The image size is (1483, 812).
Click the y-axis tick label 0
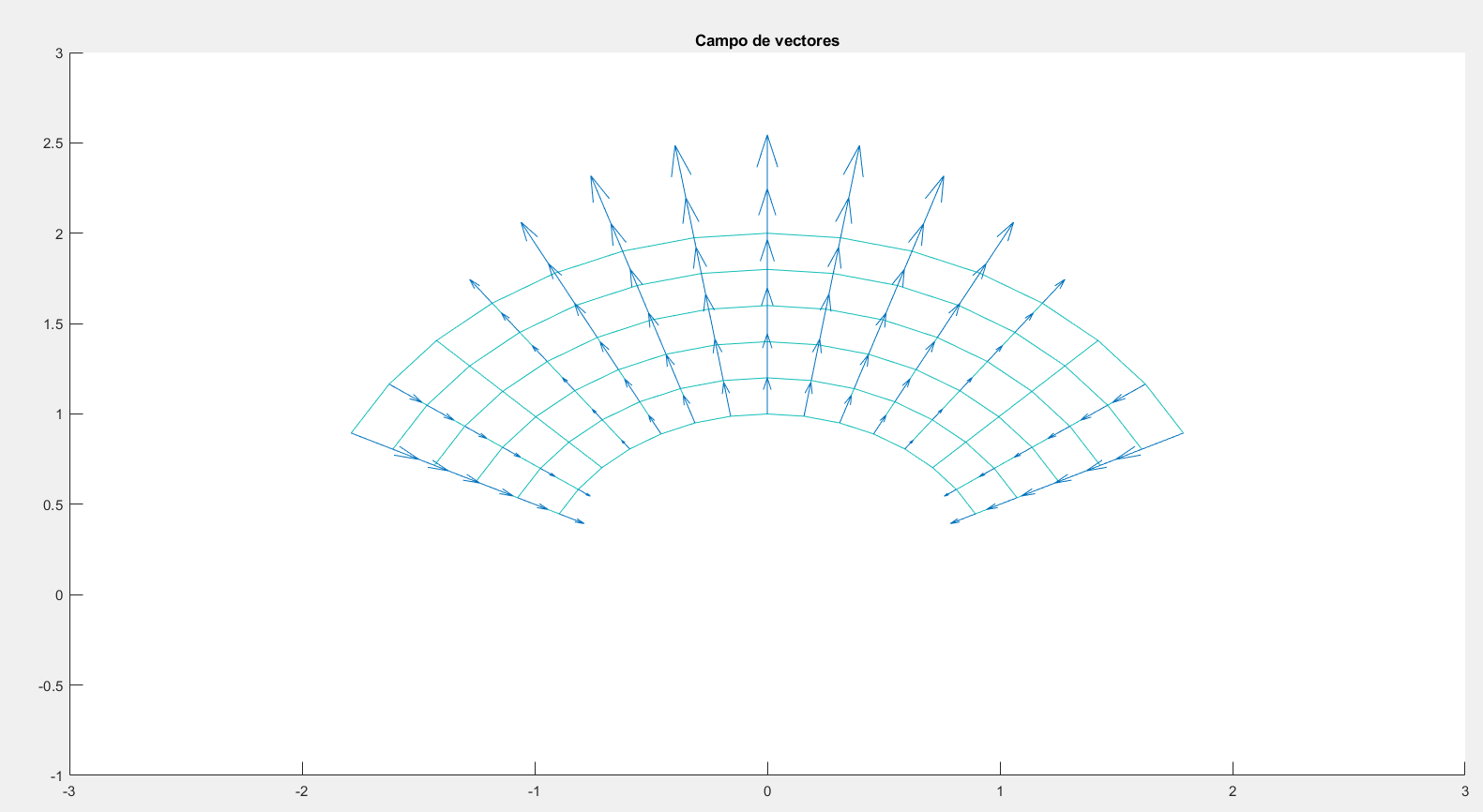pos(59,595)
